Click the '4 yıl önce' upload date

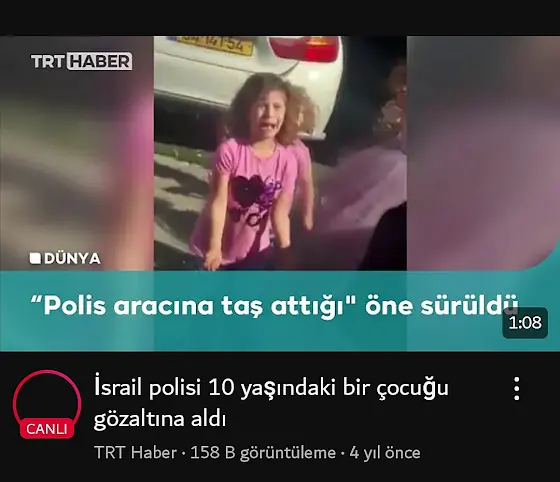click(x=385, y=453)
